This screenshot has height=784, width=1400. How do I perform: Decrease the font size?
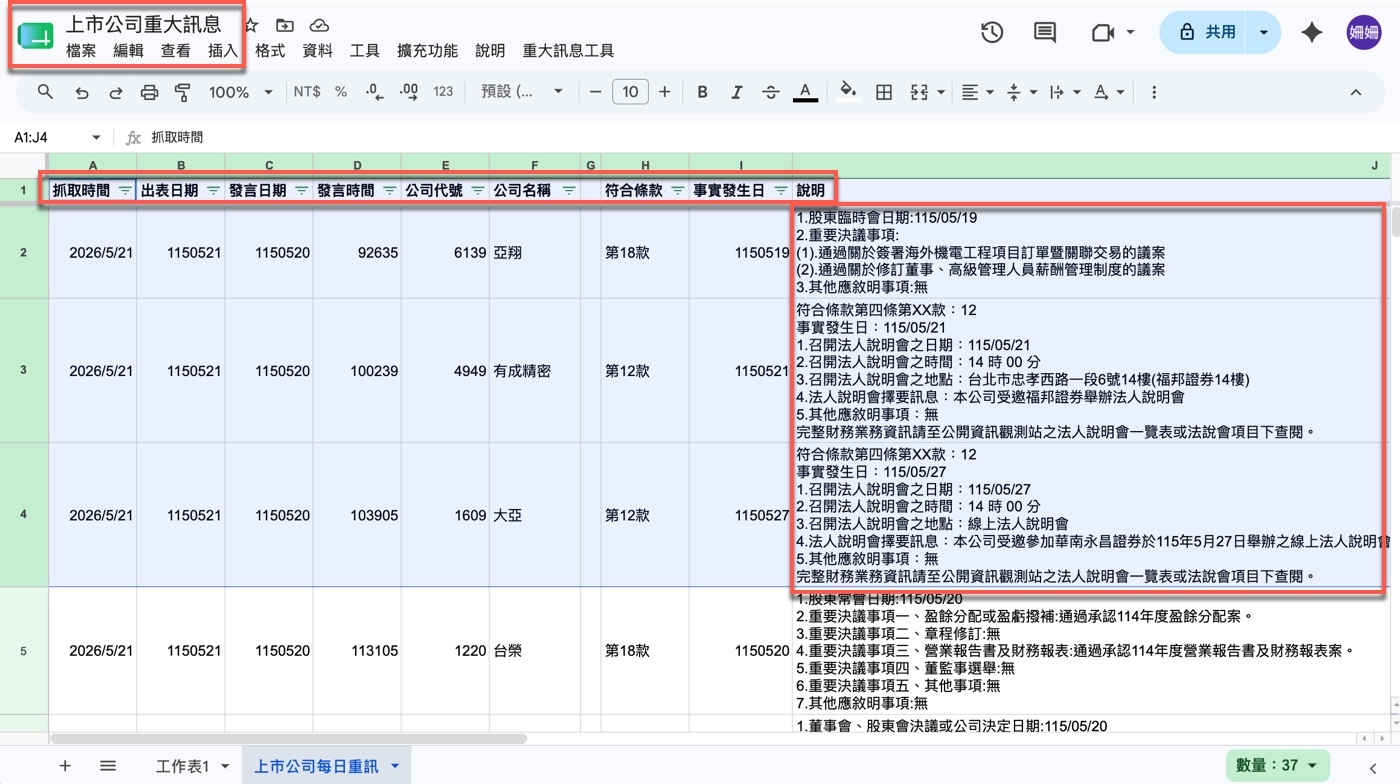pyautogui.click(x=595, y=92)
